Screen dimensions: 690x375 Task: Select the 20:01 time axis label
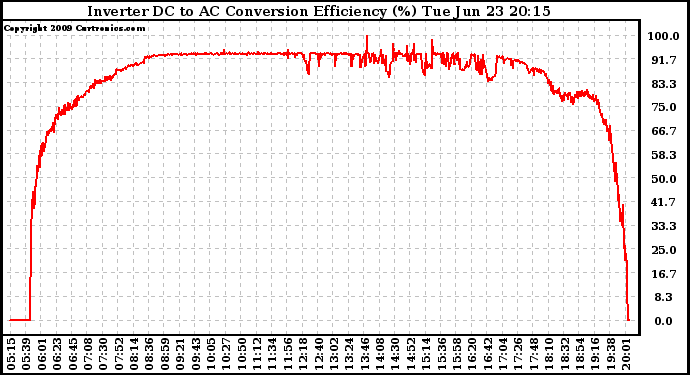pyautogui.click(x=627, y=354)
